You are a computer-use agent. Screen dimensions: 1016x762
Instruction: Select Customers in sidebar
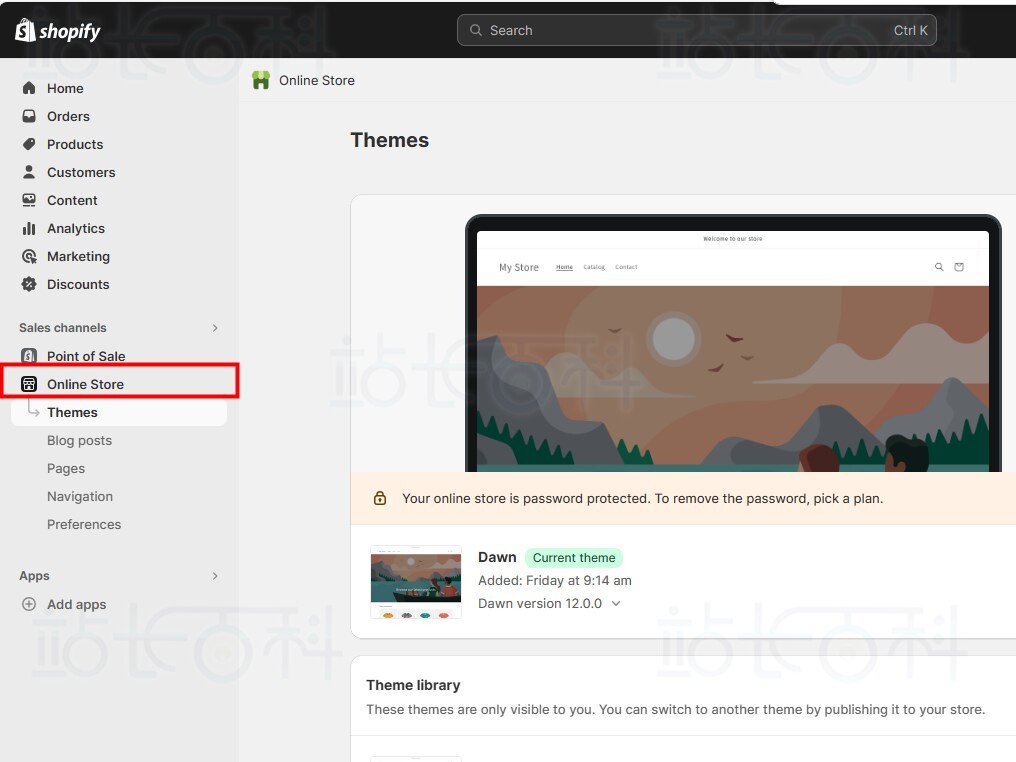[x=81, y=172]
